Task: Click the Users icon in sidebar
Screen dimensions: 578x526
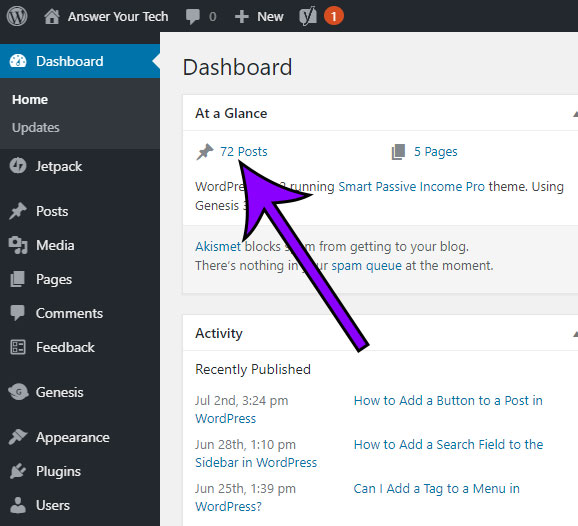Action: 18,505
